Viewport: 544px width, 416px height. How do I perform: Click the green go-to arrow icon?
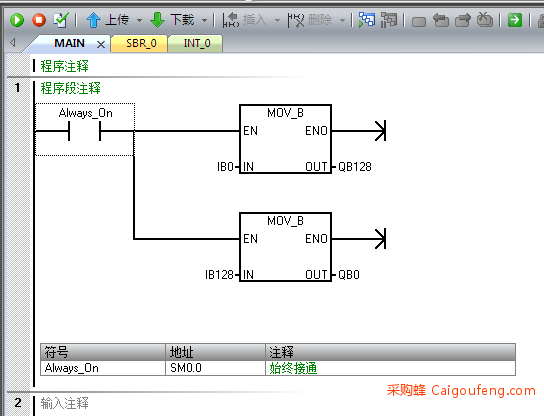515,20
